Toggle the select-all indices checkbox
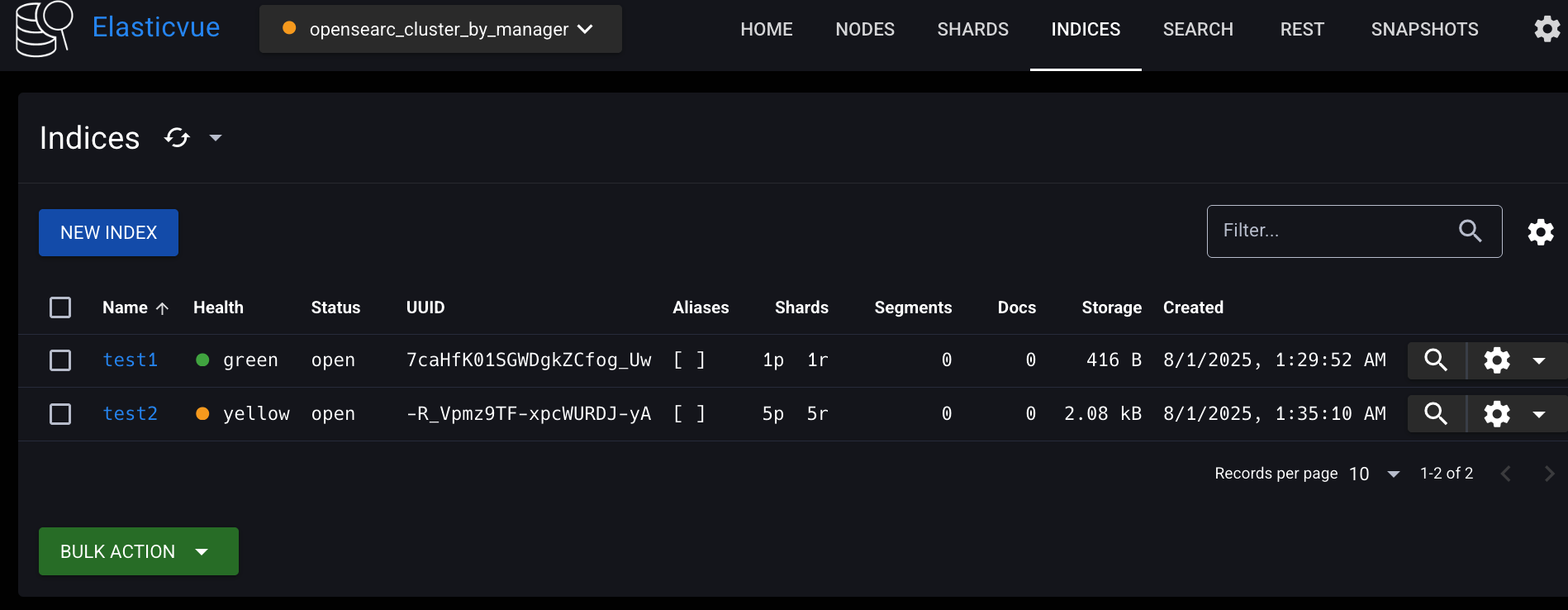The height and width of the screenshot is (610, 1568). (60, 307)
